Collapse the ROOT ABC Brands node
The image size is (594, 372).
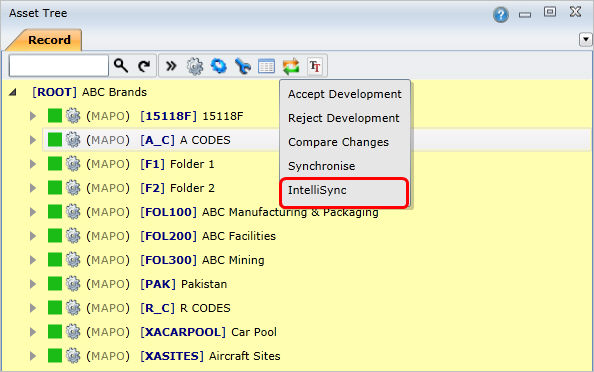point(13,92)
